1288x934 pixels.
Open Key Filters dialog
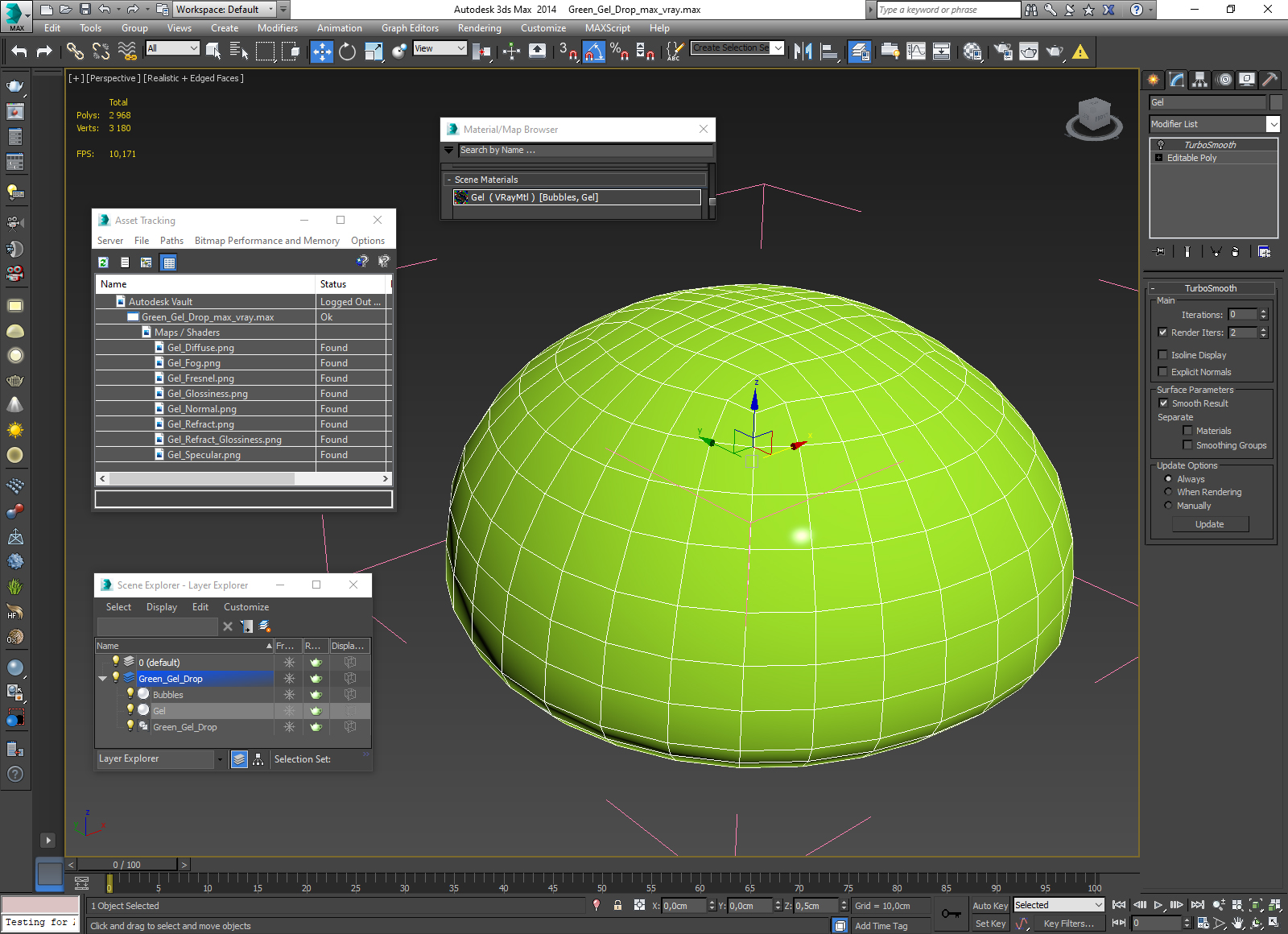1069,924
